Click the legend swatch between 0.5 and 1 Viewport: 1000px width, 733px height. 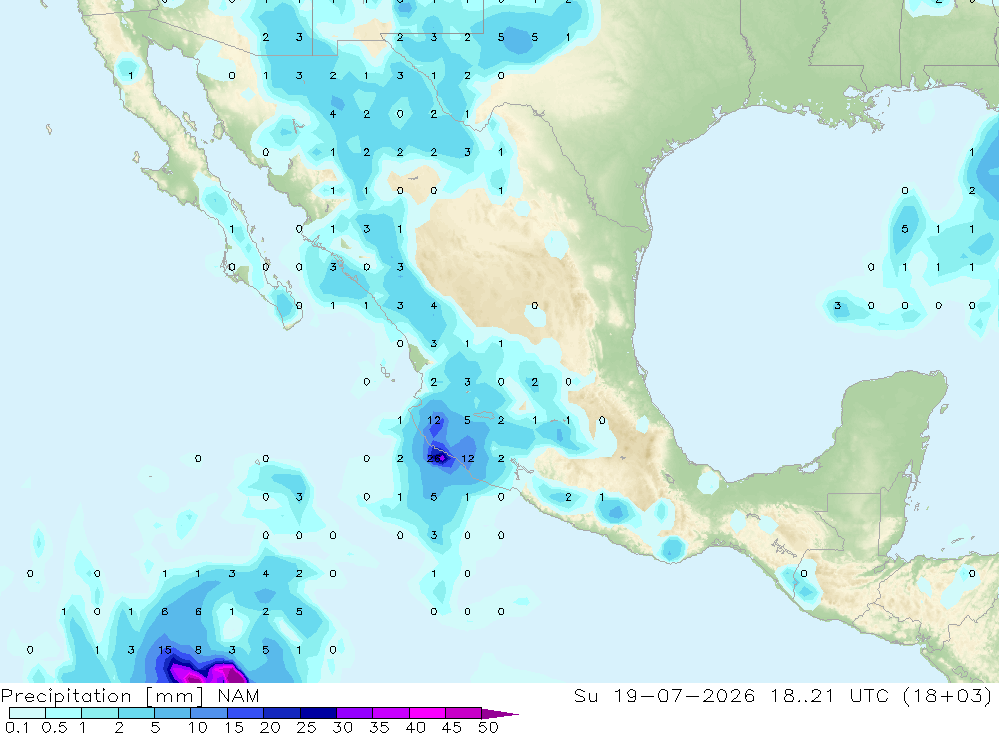click(64, 713)
